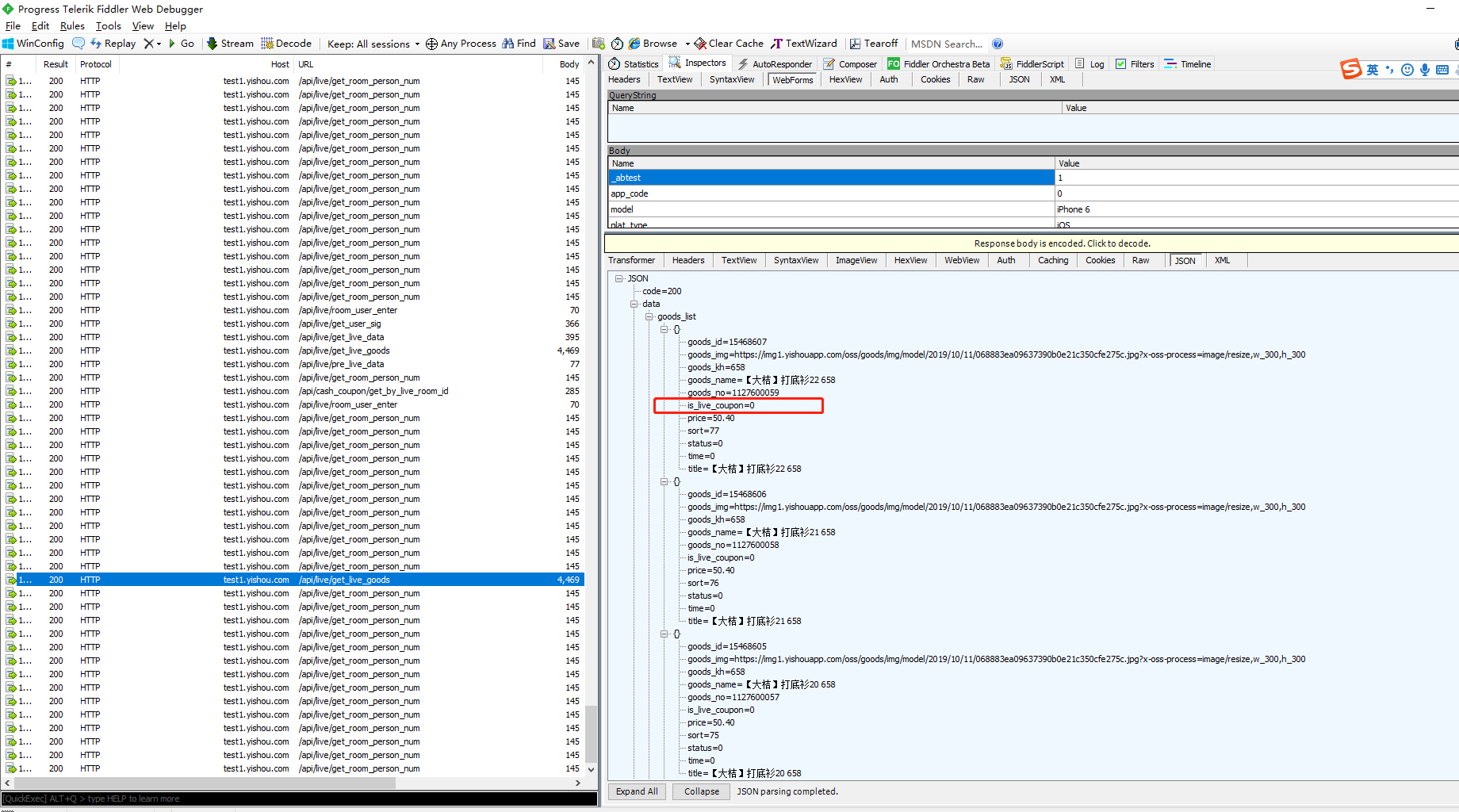
Task: Select response Transformer tab
Action: (x=631, y=260)
